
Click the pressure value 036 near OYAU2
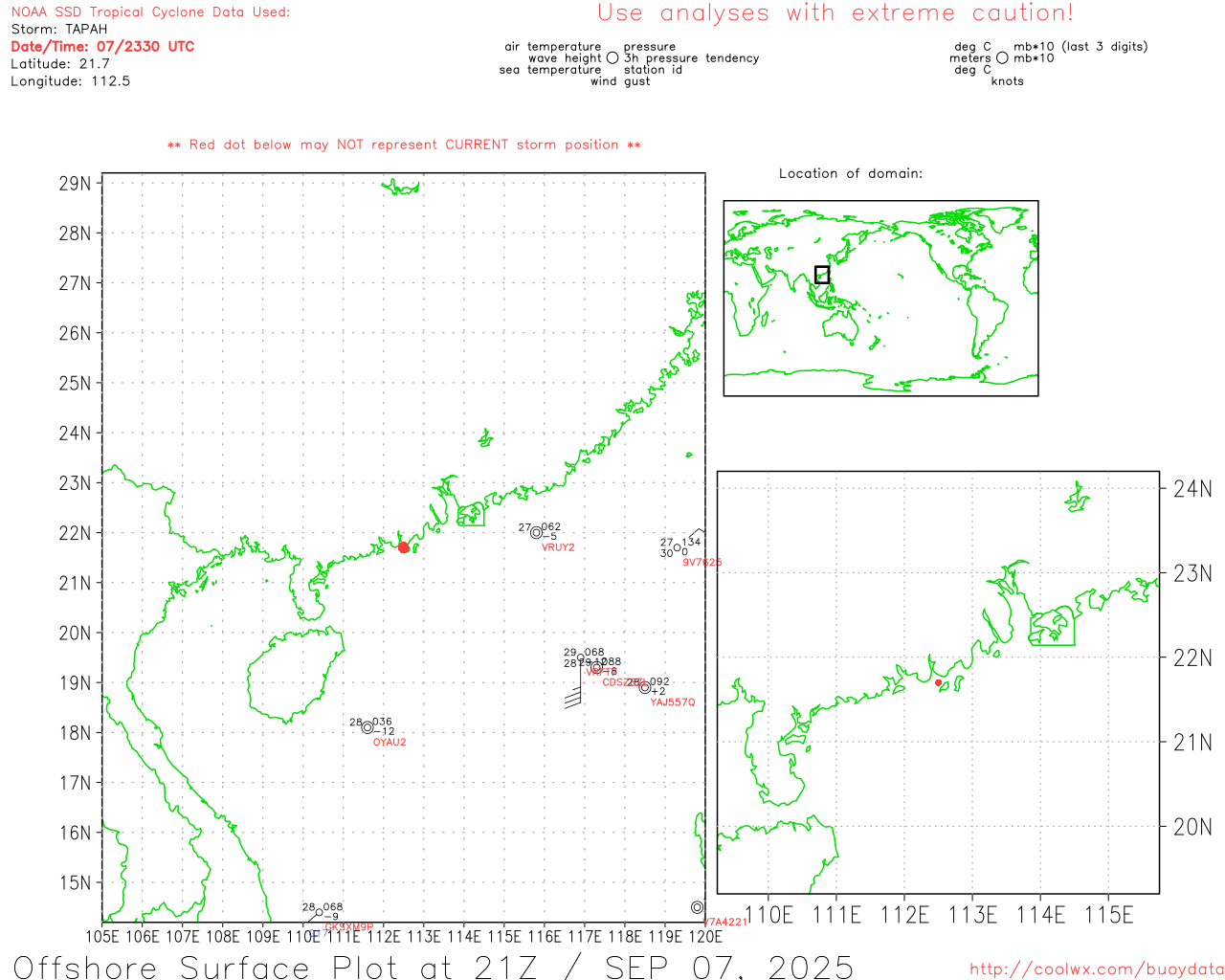tap(382, 723)
